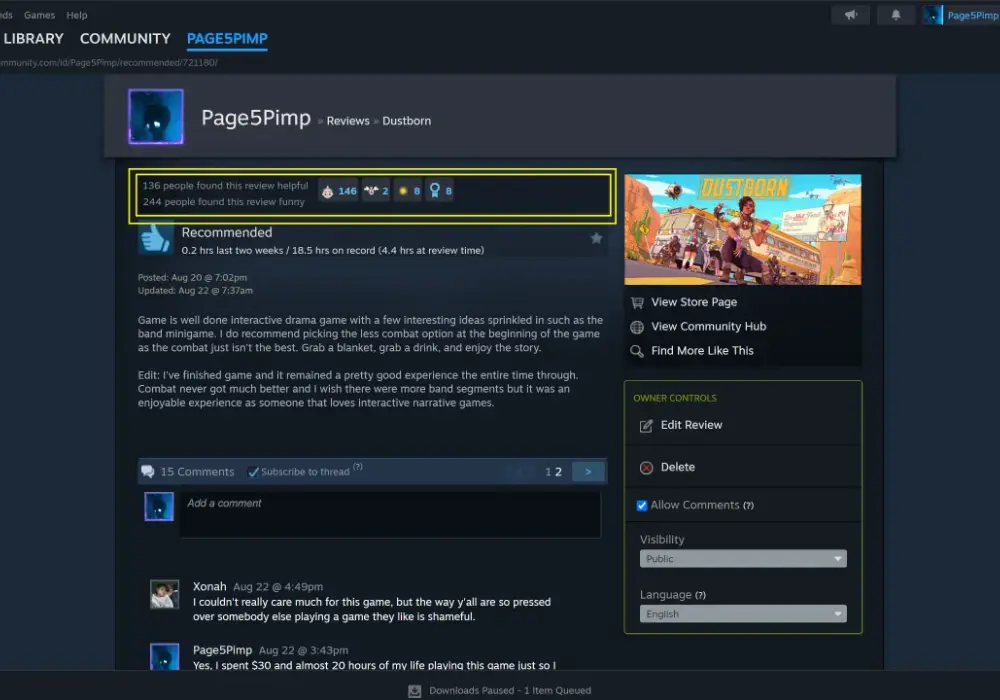Viewport: 1000px width, 700px height.
Task: Open the notifications bell icon
Action: tap(895, 15)
